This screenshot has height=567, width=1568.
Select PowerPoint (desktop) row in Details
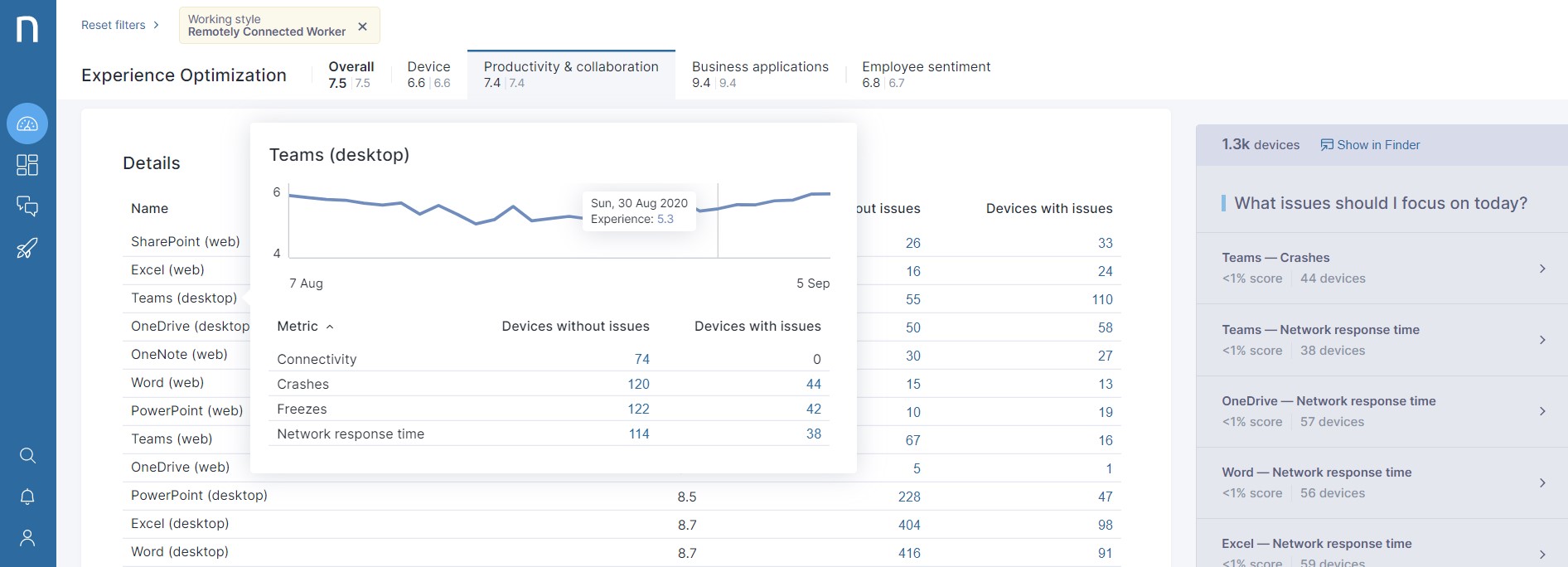199,496
